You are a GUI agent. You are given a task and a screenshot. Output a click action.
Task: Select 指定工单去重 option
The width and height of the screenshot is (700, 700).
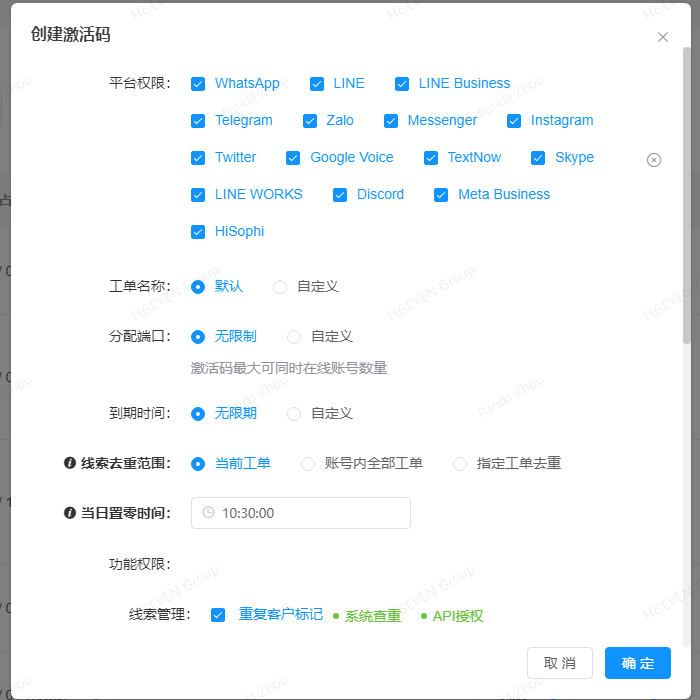click(460, 464)
